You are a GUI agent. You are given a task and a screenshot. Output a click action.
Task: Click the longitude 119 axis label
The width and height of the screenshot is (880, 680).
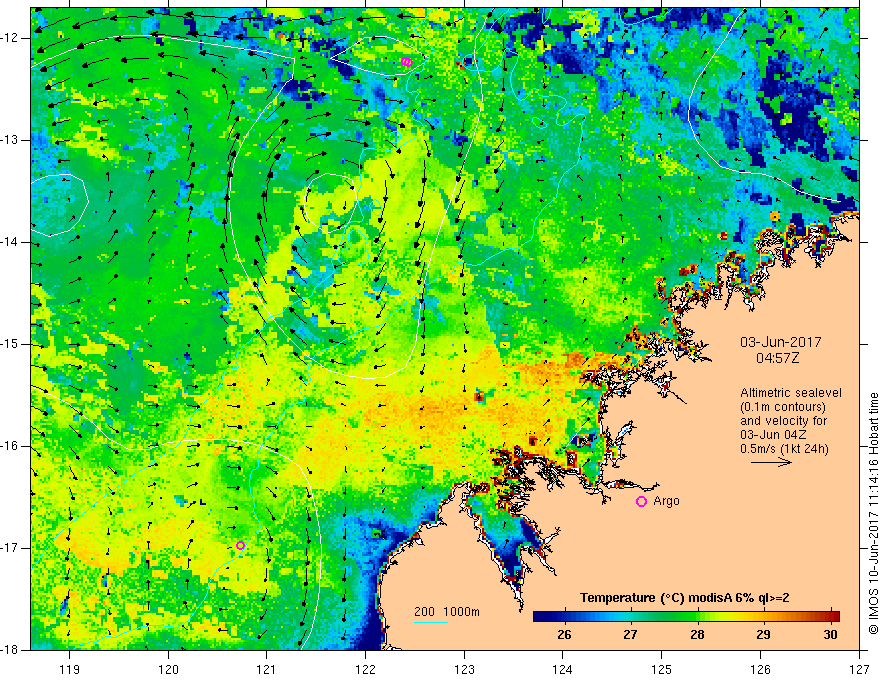[70, 669]
